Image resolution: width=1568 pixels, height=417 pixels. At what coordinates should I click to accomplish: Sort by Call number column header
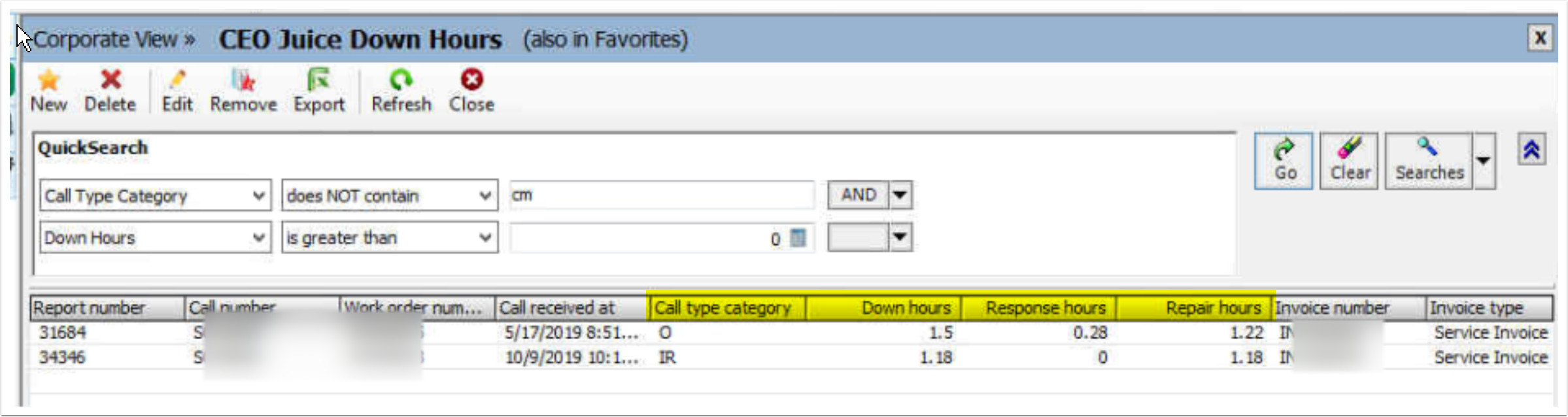coord(262,308)
